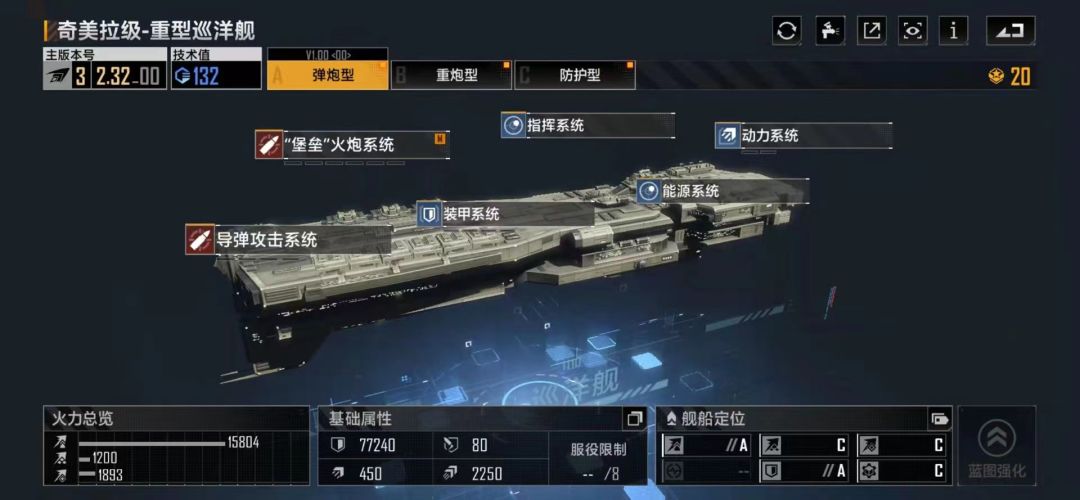Select the 弹炮型 variant tab
Viewport: 1080px width, 500px height.
pos(328,75)
